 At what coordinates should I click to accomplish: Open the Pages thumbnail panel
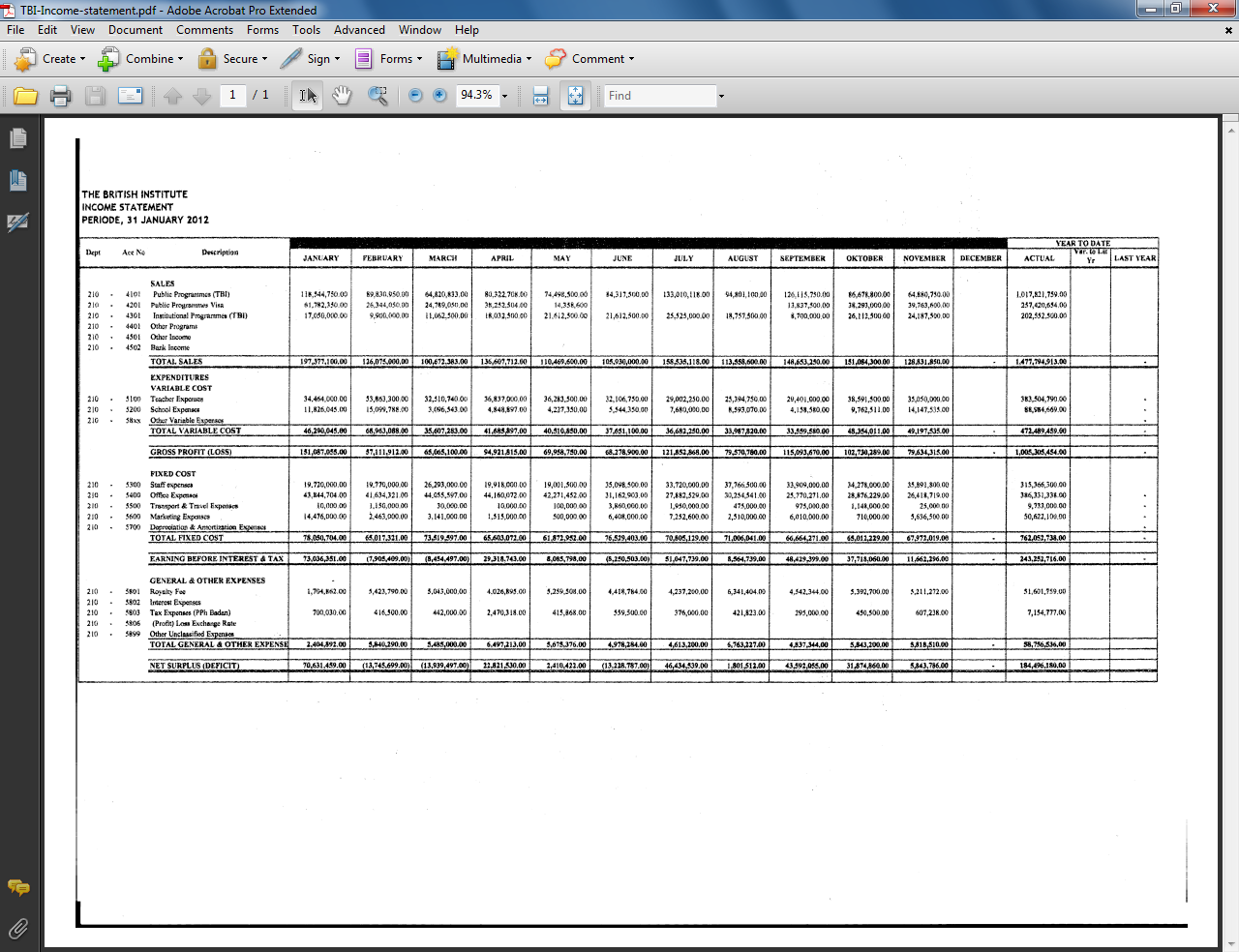pos(17,139)
